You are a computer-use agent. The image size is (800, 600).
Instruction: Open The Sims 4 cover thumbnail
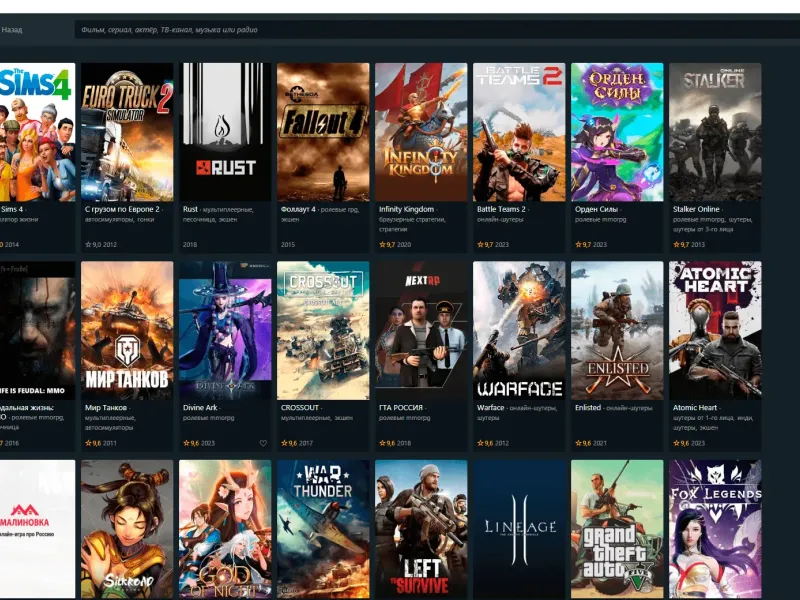pyautogui.click(x=37, y=132)
